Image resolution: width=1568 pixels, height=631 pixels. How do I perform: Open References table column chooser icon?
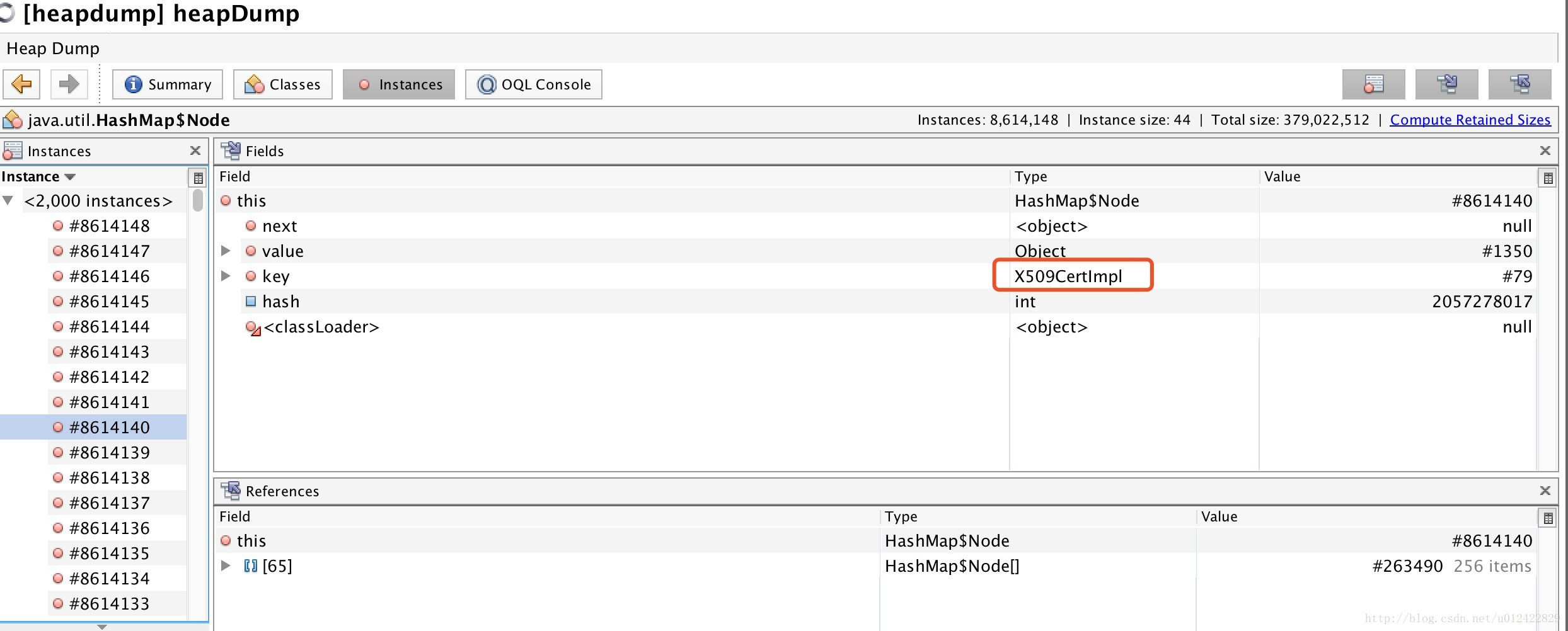1548,518
